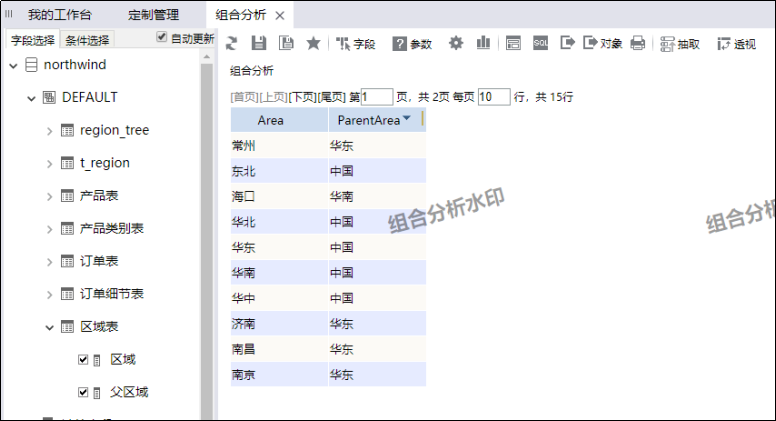The height and width of the screenshot is (421, 776).
Task: Click the 父区域 field column icon
Action: pyautogui.click(x=97, y=393)
